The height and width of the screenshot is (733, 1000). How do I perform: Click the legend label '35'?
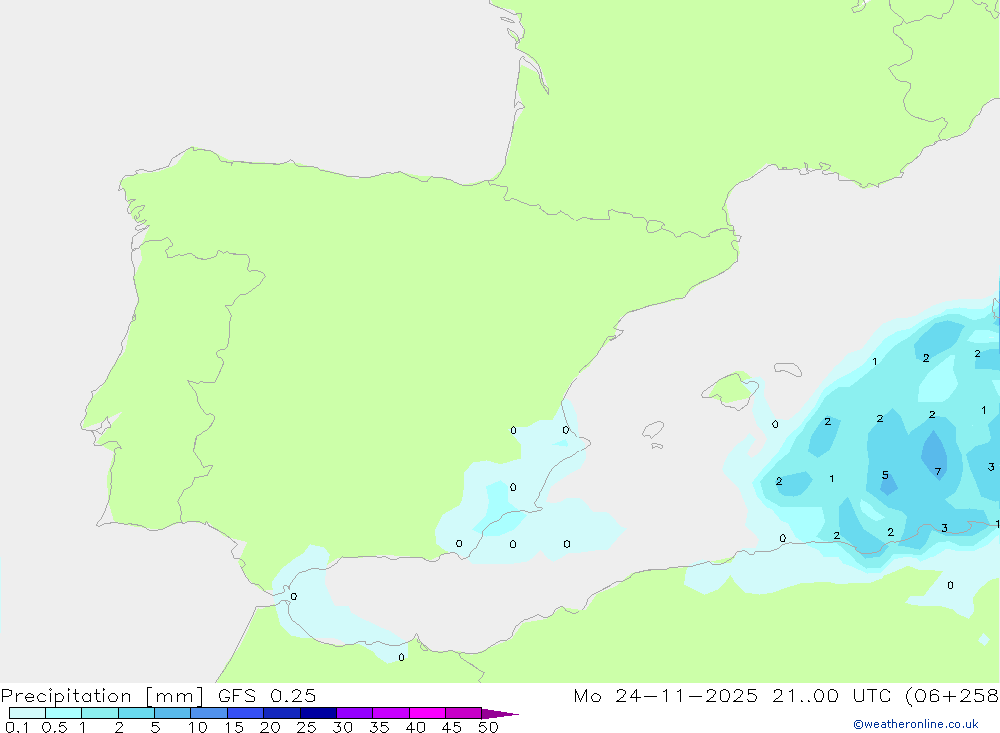379,727
